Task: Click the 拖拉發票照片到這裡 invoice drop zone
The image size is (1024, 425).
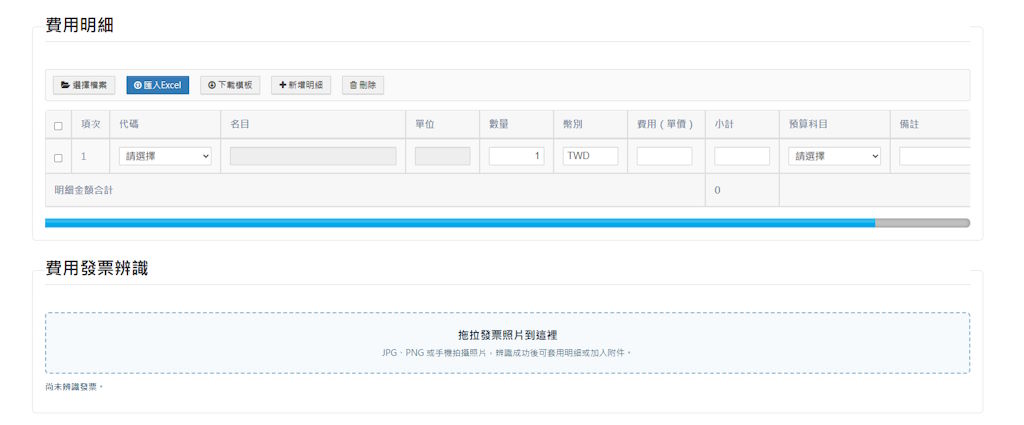Action: tap(507, 343)
